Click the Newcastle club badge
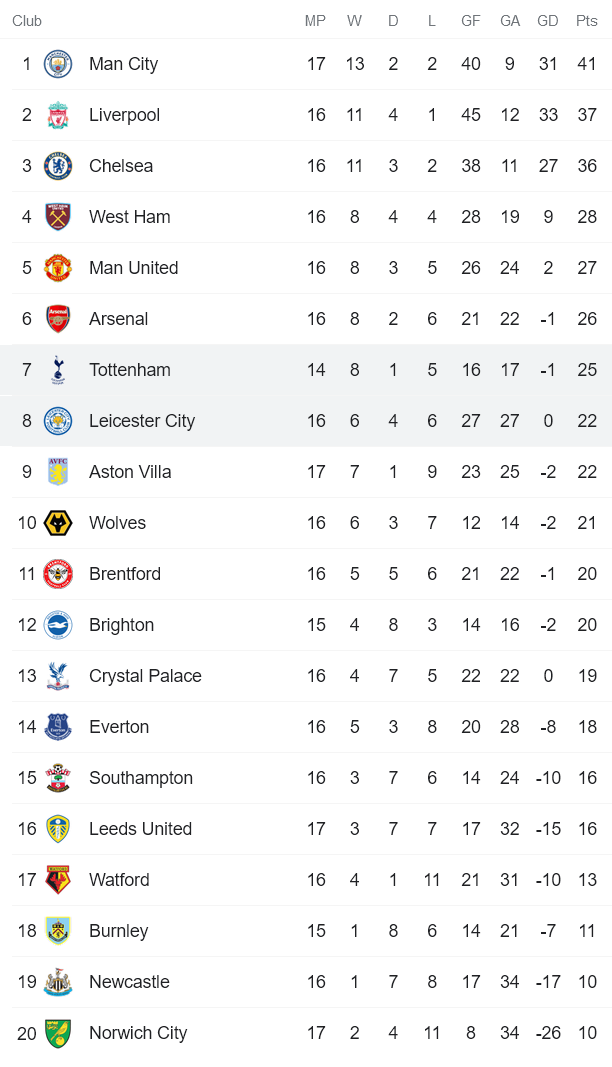The image size is (612, 1067). pyautogui.click(x=58, y=982)
